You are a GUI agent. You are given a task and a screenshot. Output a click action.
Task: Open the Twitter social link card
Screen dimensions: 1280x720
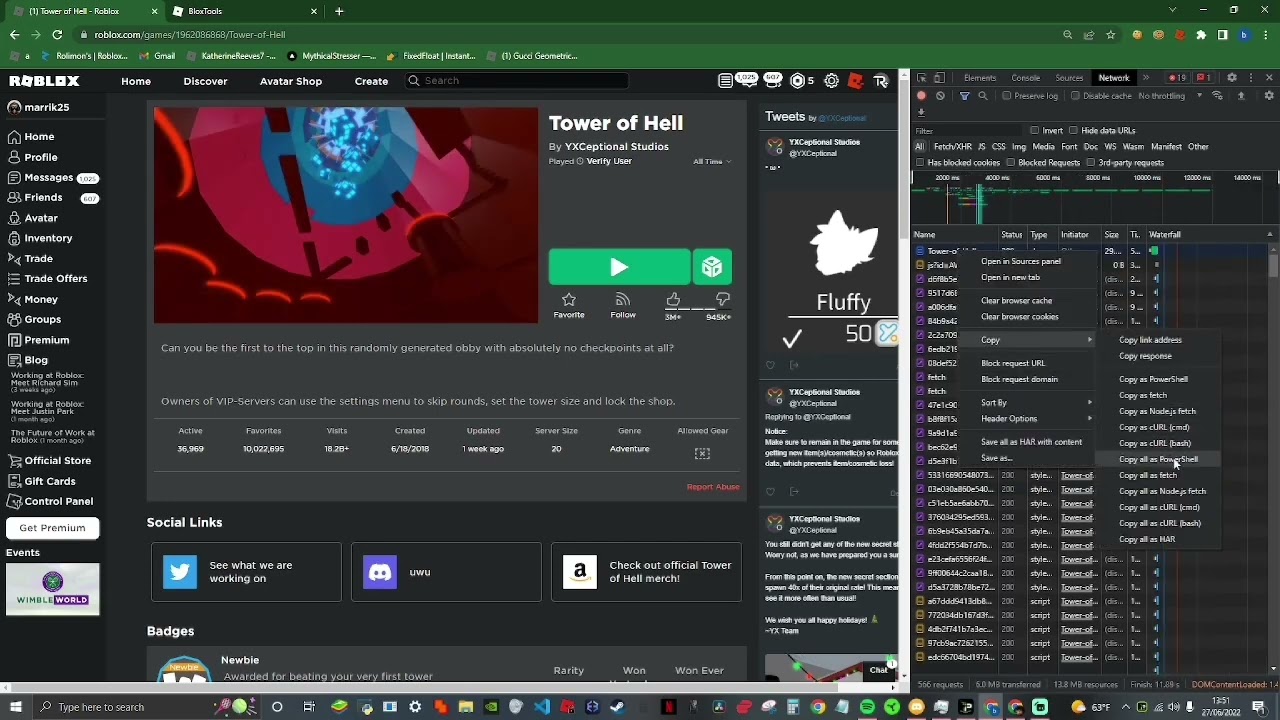pos(246,572)
